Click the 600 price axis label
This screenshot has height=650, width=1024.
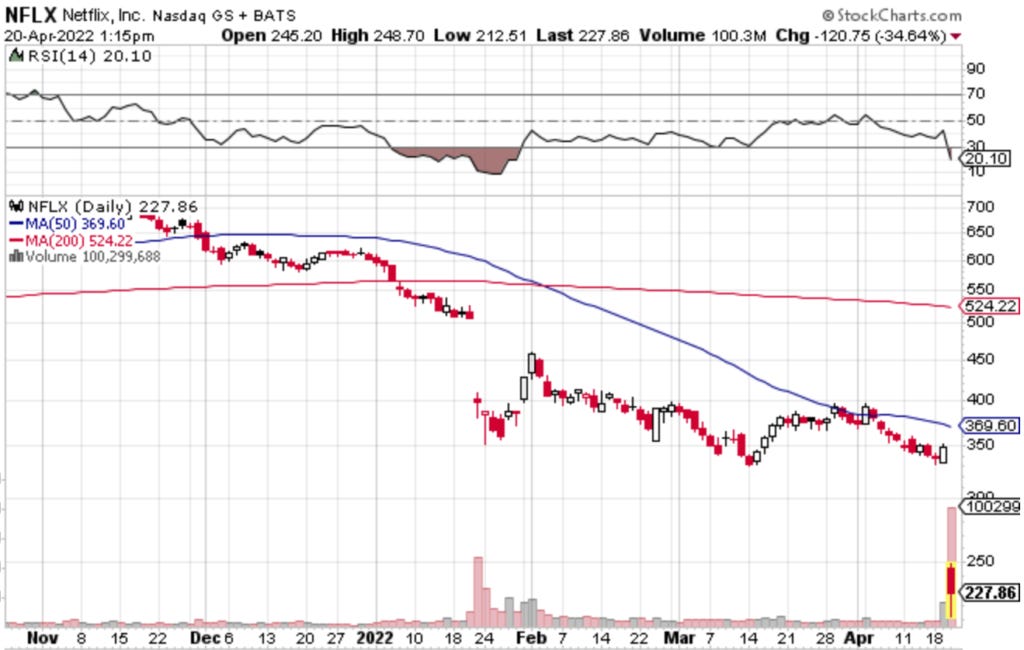pyautogui.click(x=980, y=259)
